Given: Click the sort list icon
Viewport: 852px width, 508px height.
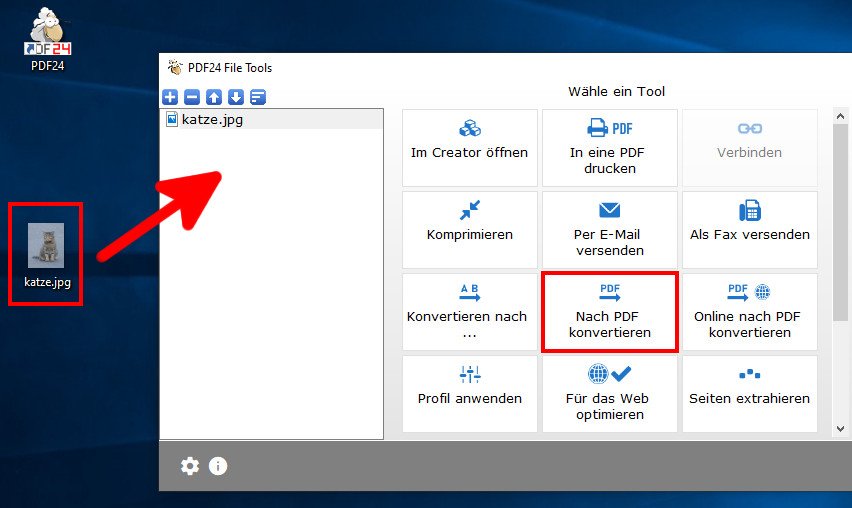Looking at the screenshot, I should tap(258, 97).
